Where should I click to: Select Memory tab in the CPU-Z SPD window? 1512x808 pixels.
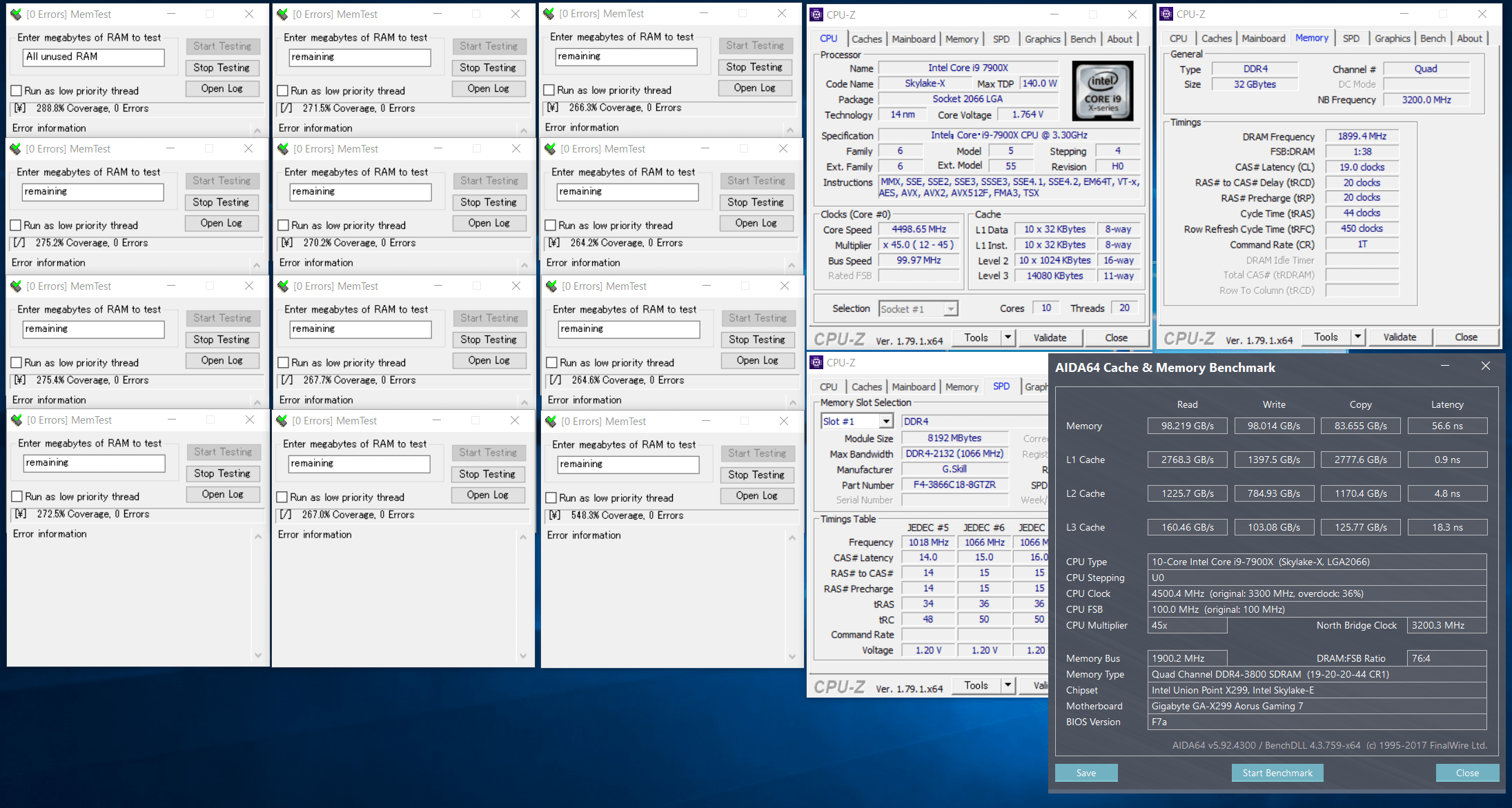tap(961, 387)
